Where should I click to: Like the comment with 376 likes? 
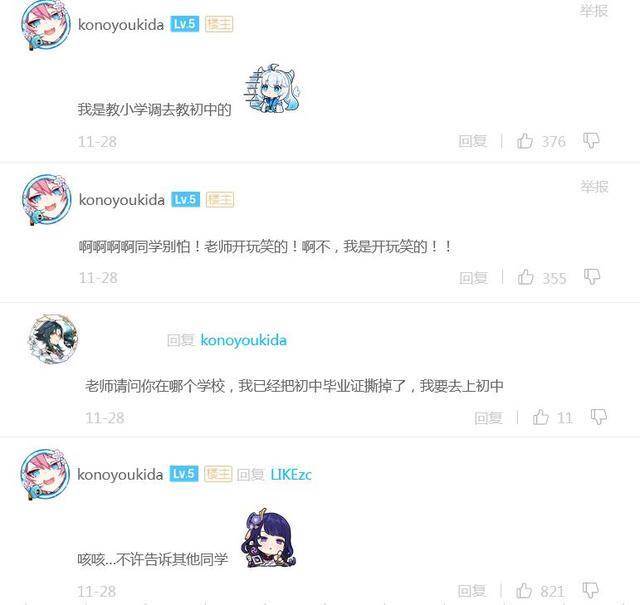point(525,141)
